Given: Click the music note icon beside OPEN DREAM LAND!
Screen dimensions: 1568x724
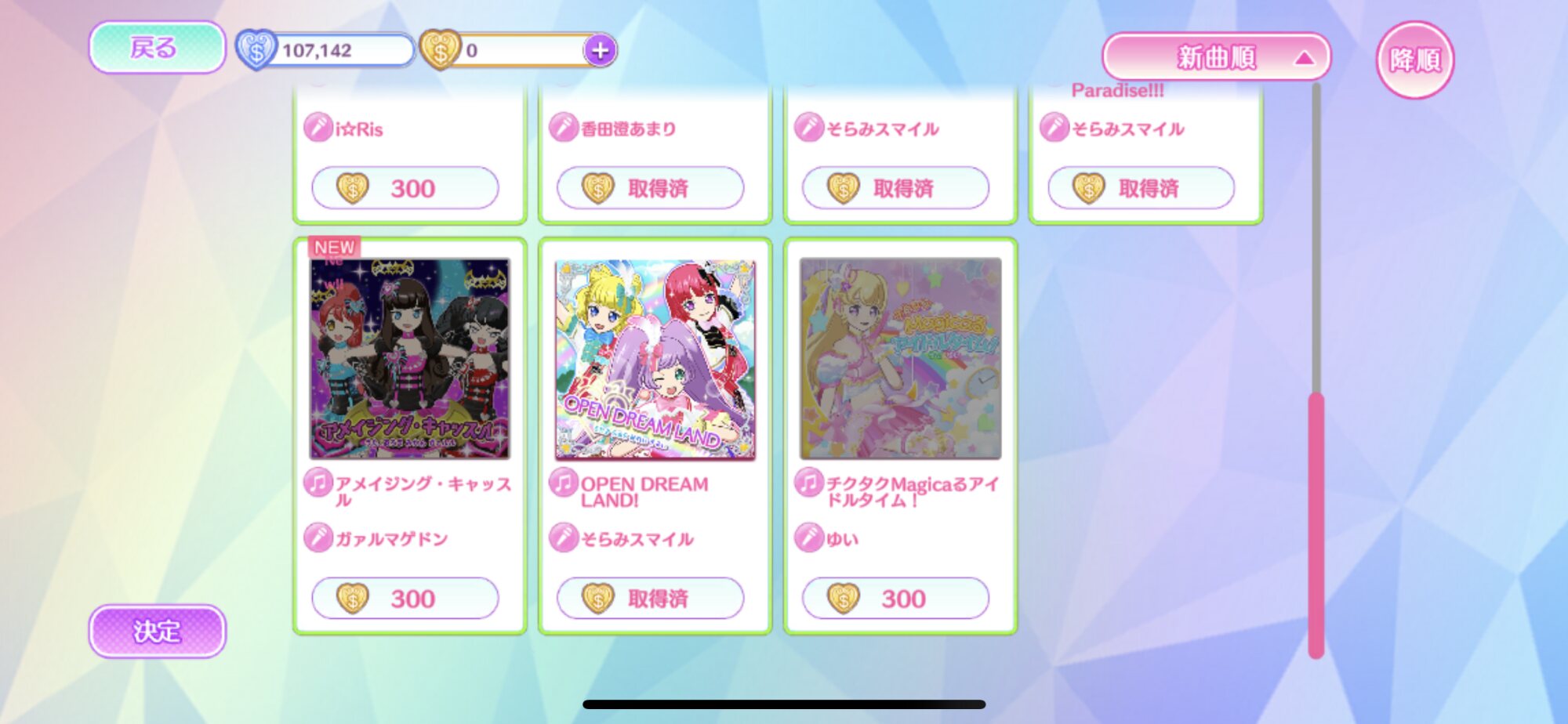Looking at the screenshot, I should click(563, 482).
